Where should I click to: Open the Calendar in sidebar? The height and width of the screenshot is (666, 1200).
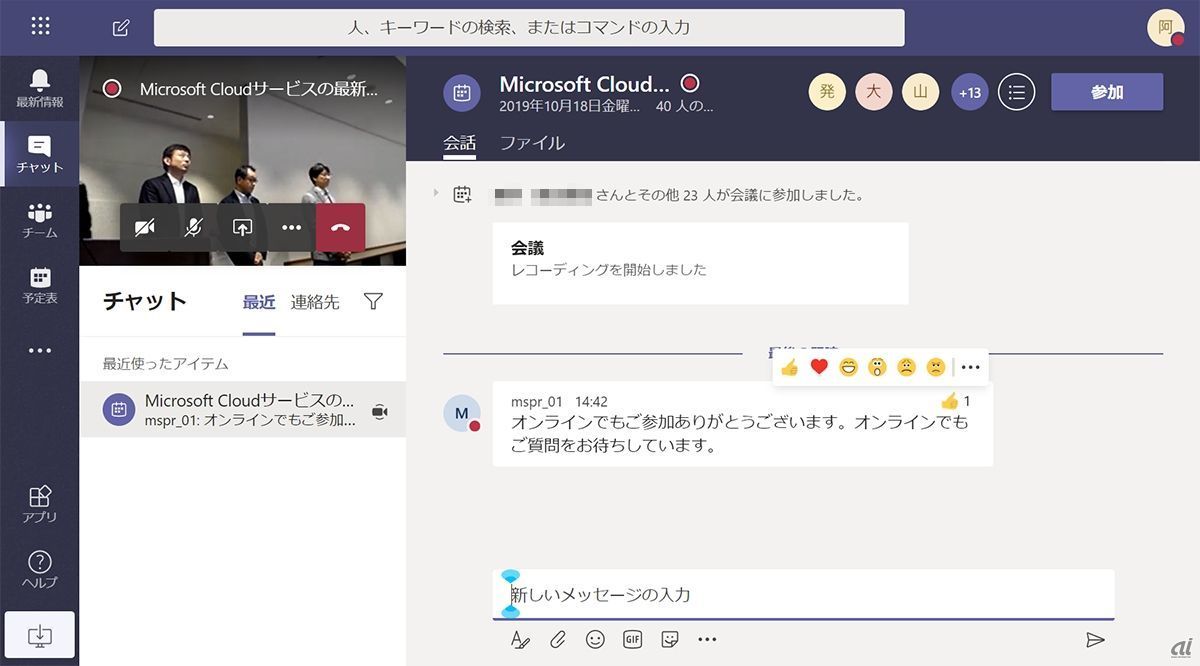point(39,285)
